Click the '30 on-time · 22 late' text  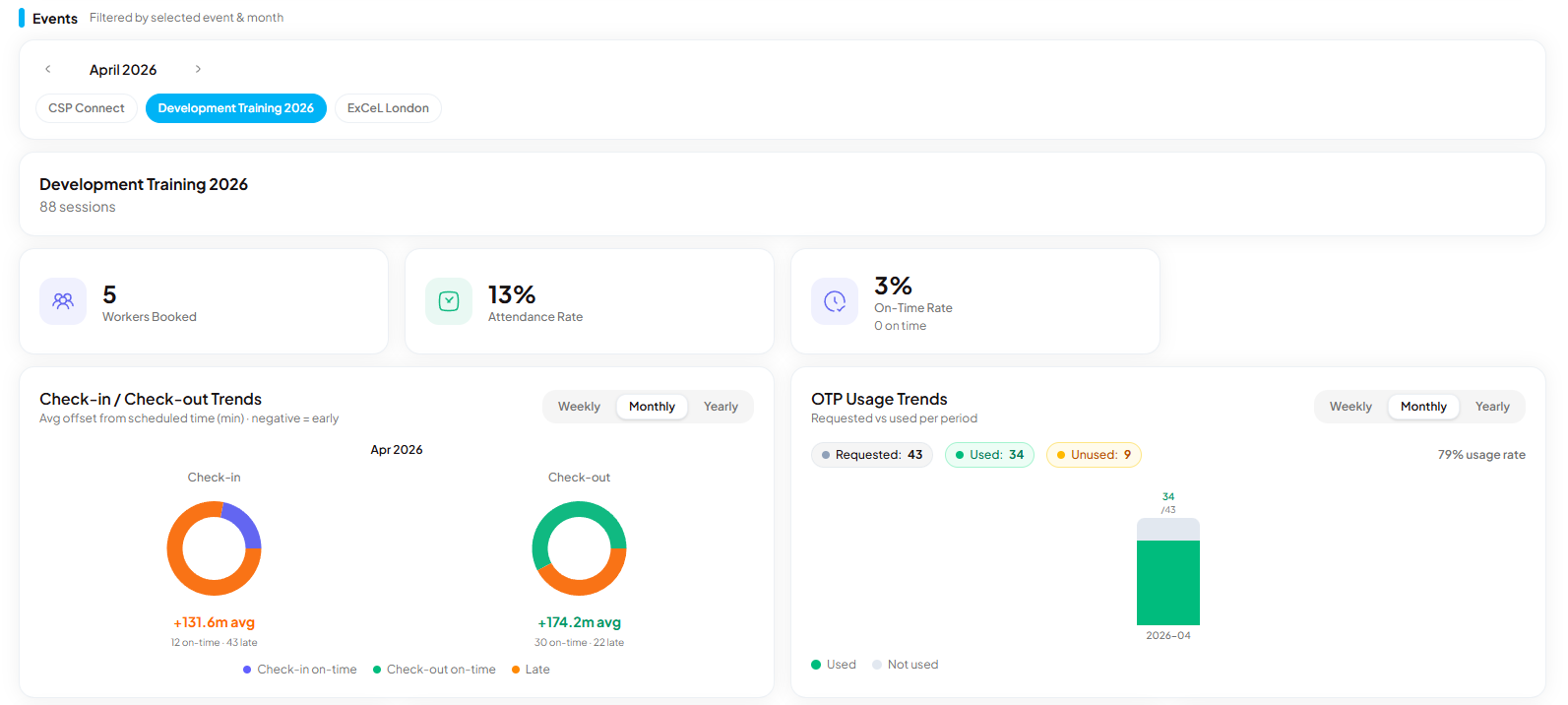click(579, 643)
